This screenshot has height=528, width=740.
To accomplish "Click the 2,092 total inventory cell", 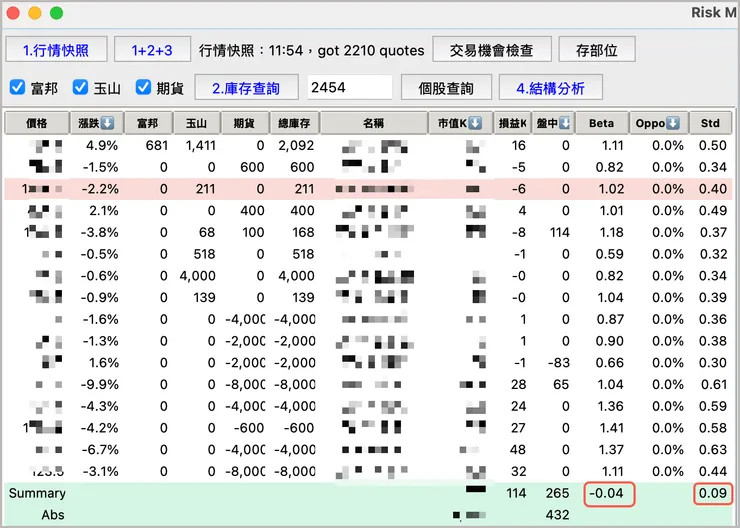I will pyautogui.click(x=296, y=145).
